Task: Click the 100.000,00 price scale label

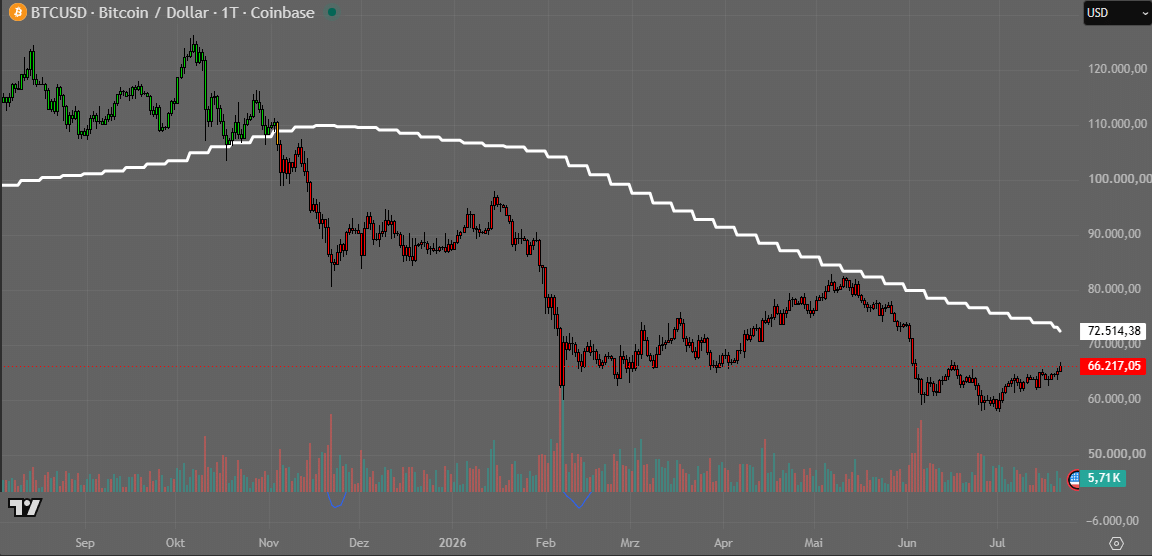Action: pos(1118,180)
